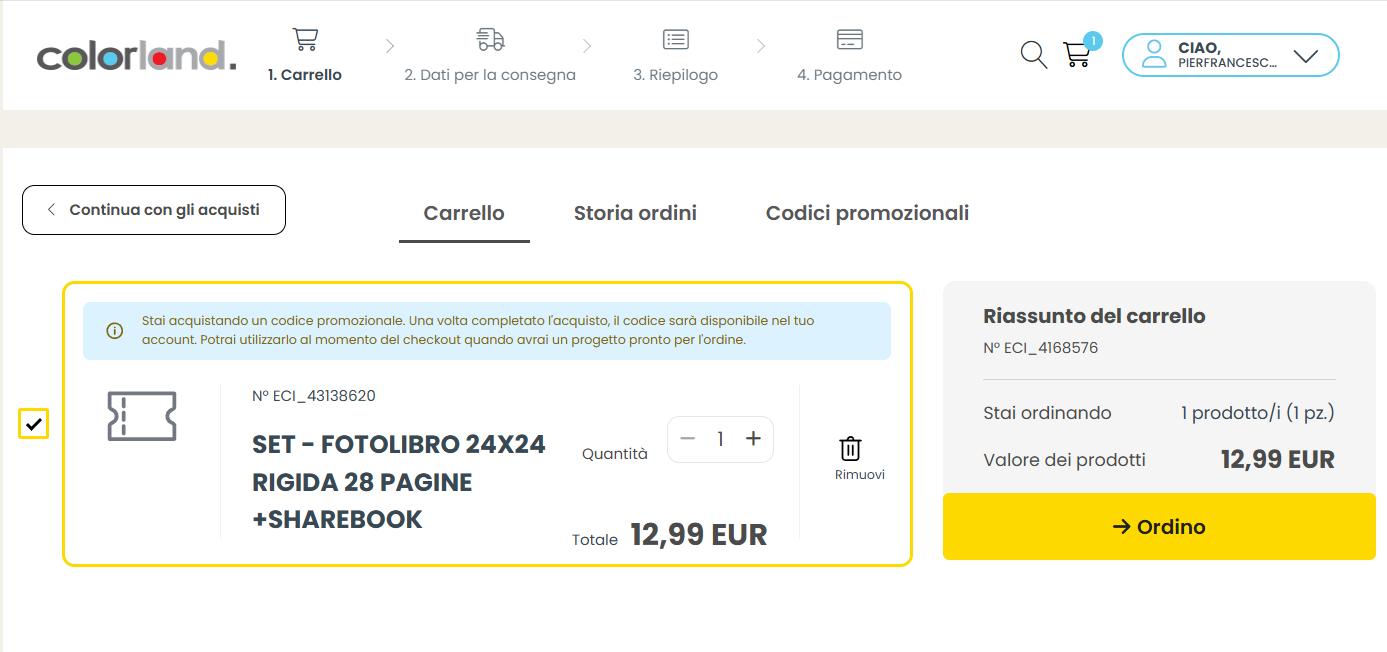Click the product title SET - FOTOLIBRO 24X24
The image size is (1387, 652).
point(398,445)
